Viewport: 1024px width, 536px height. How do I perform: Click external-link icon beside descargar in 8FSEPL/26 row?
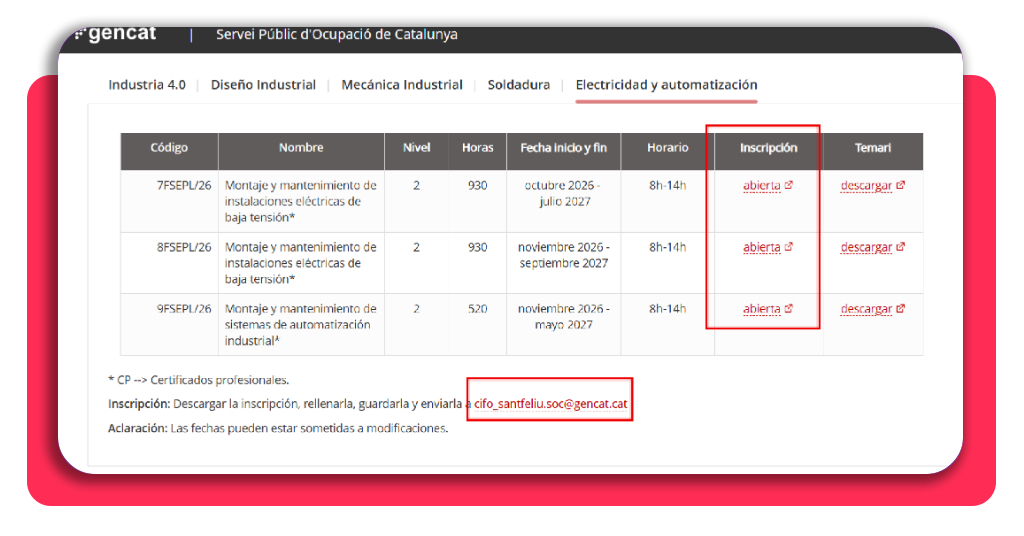901,247
